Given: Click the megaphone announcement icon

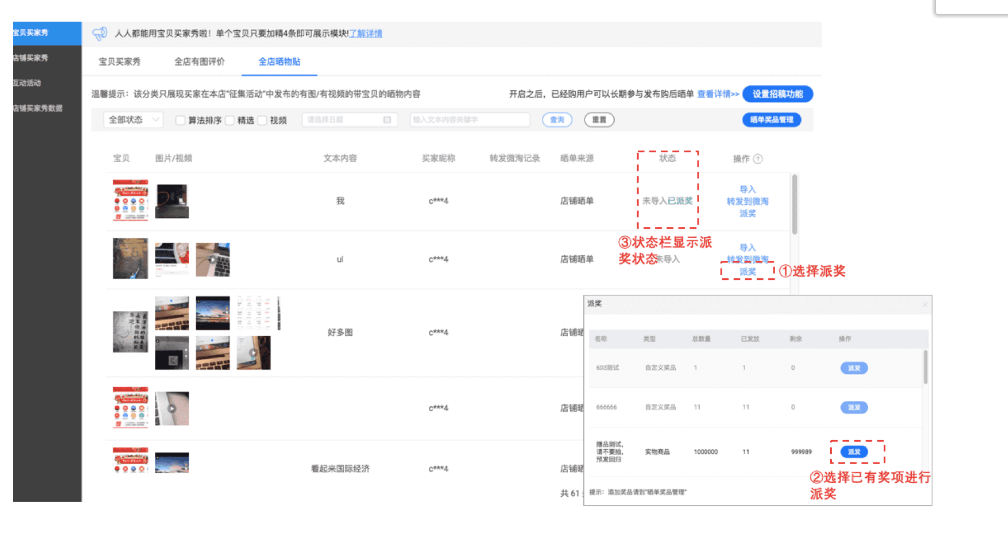Looking at the screenshot, I should pyautogui.click(x=99, y=34).
